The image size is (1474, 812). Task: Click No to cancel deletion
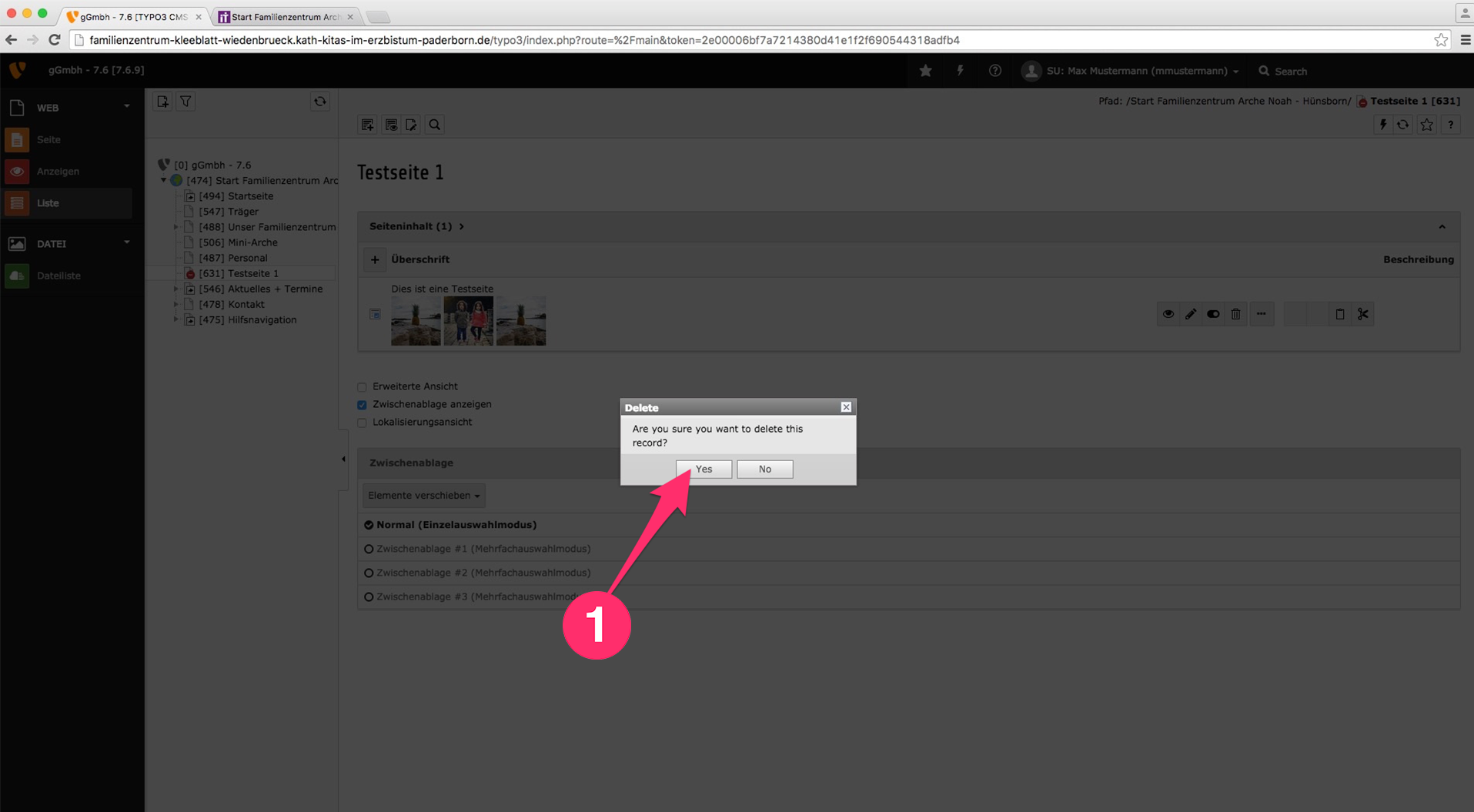(x=764, y=469)
